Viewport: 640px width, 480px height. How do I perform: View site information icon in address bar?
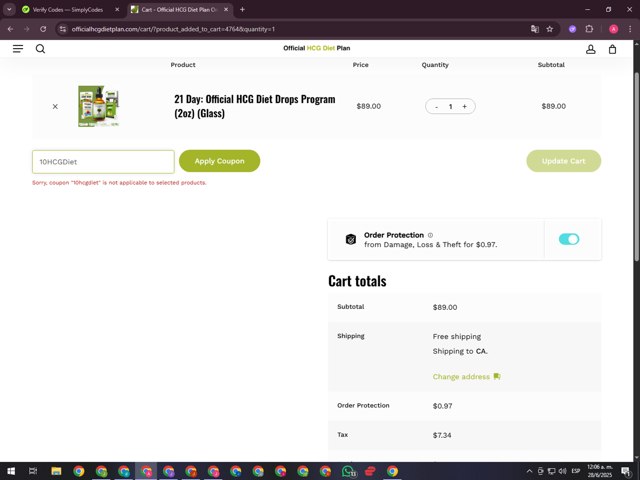point(62,29)
